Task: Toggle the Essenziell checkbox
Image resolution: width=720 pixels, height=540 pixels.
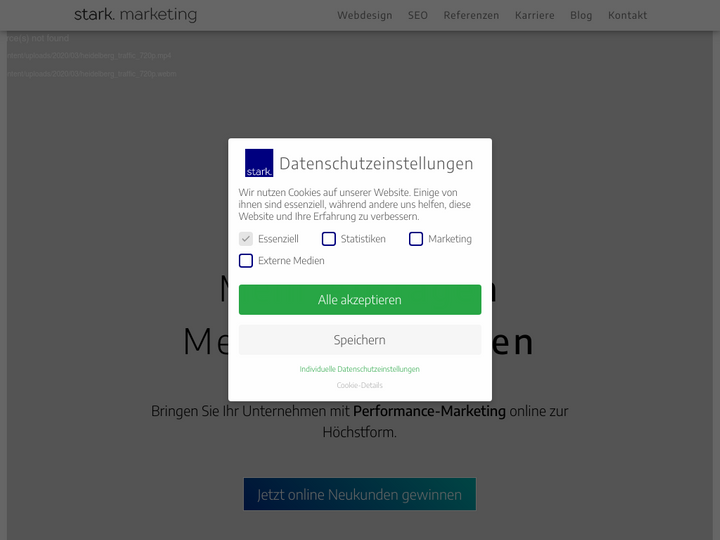Action: pyautogui.click(x=246, y=239)
